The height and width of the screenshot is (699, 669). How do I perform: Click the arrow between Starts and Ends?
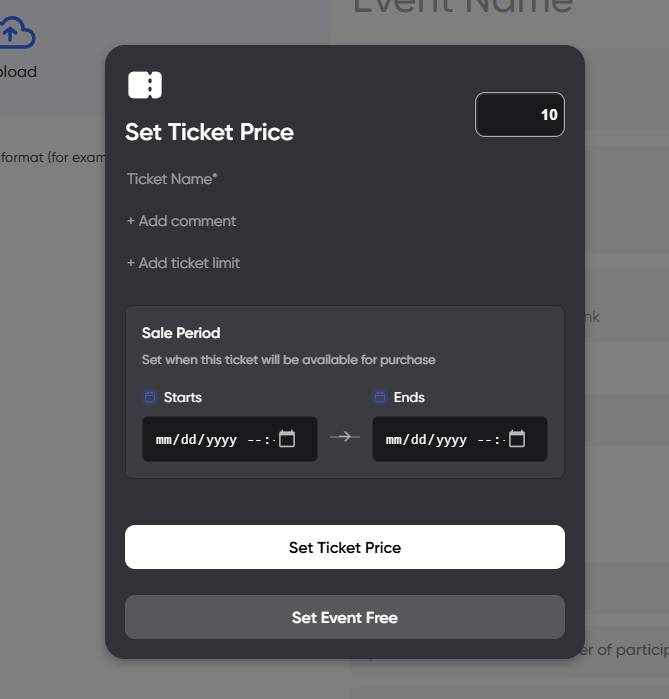(345, 437)
